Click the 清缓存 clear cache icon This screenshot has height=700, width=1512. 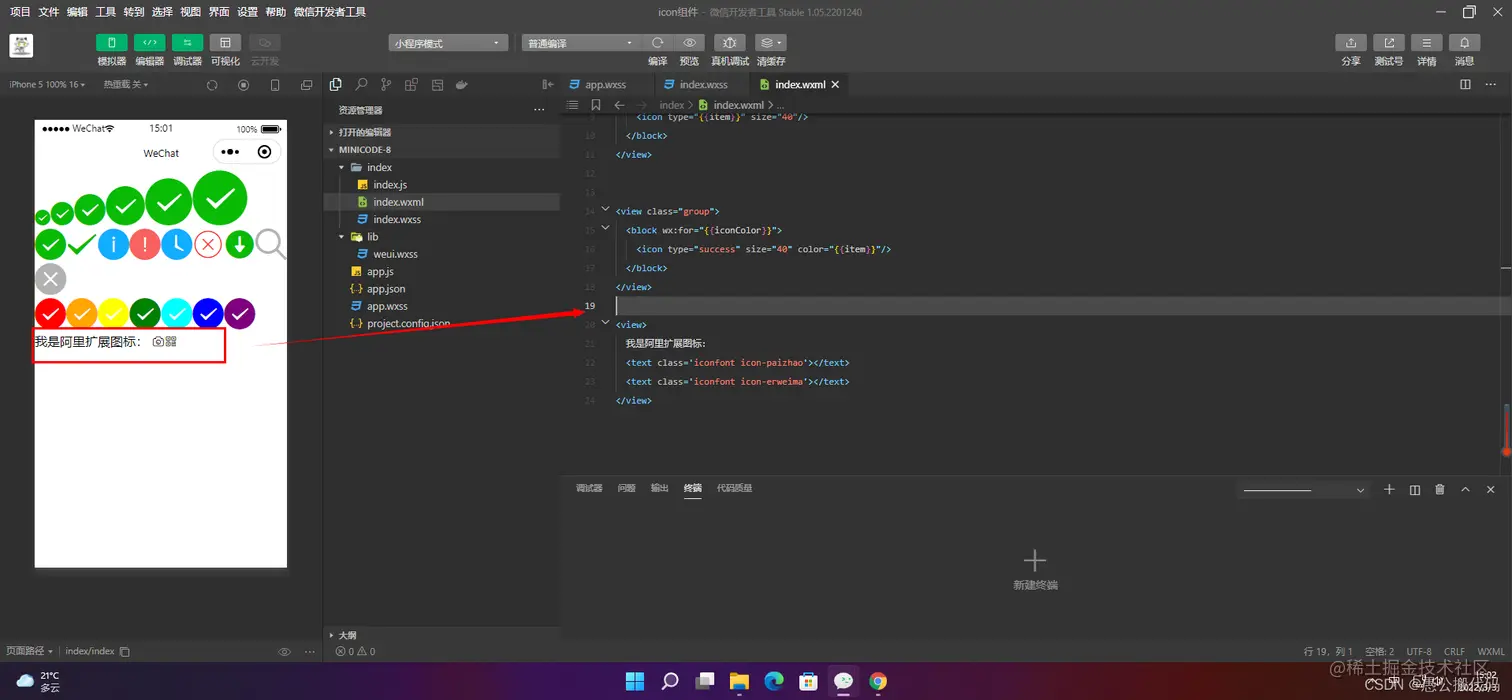(770, 43)
